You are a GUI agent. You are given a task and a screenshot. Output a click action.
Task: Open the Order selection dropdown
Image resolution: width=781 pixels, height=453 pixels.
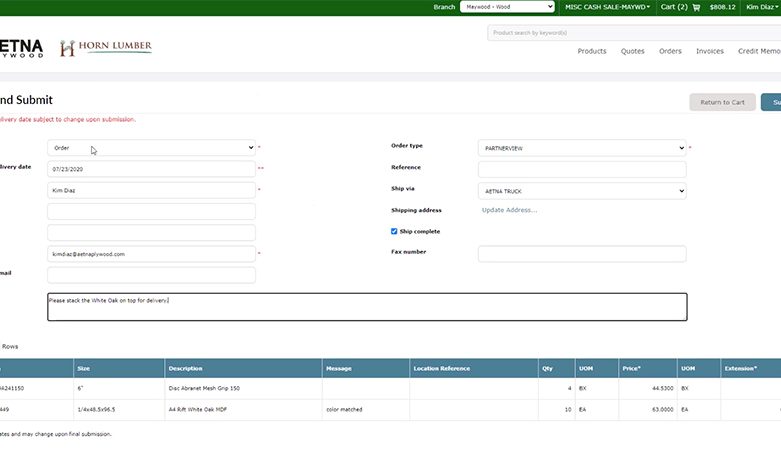coord(151,148)
